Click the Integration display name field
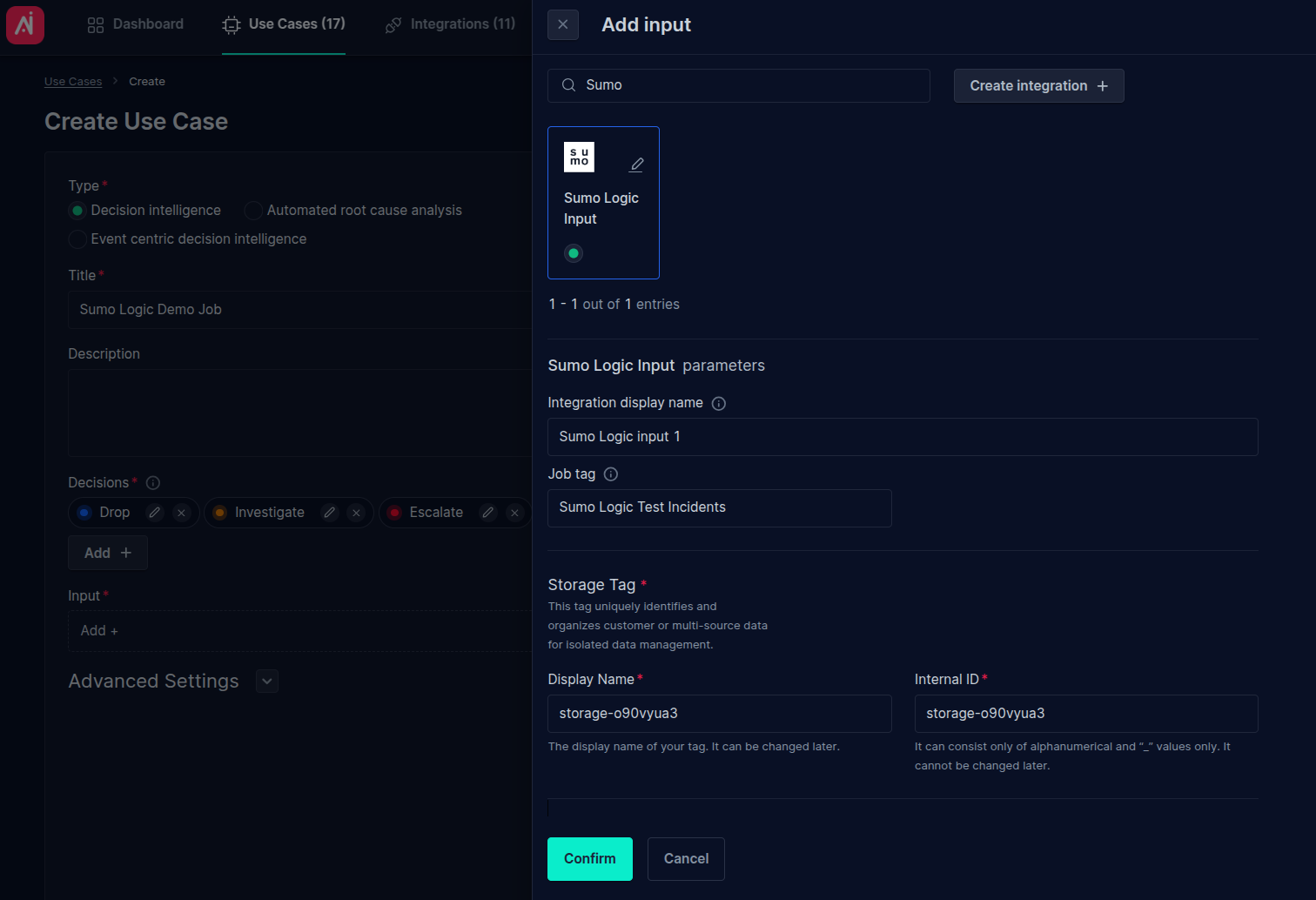Viewport: 1316px width, 900px height. click(x=903, y=437)
